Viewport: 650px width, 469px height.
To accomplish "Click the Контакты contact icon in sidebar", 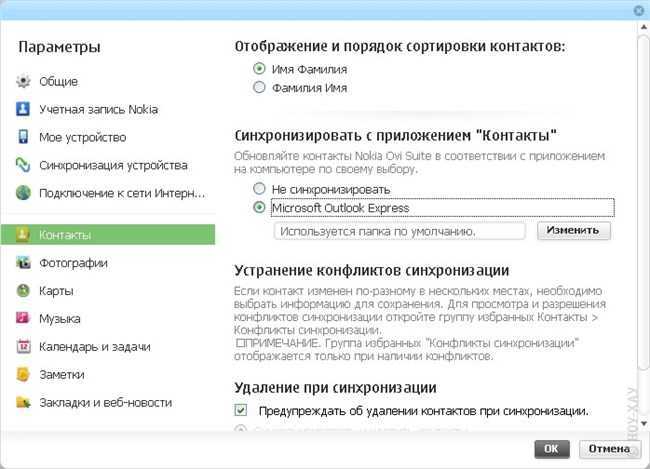I will pos(23,234).
